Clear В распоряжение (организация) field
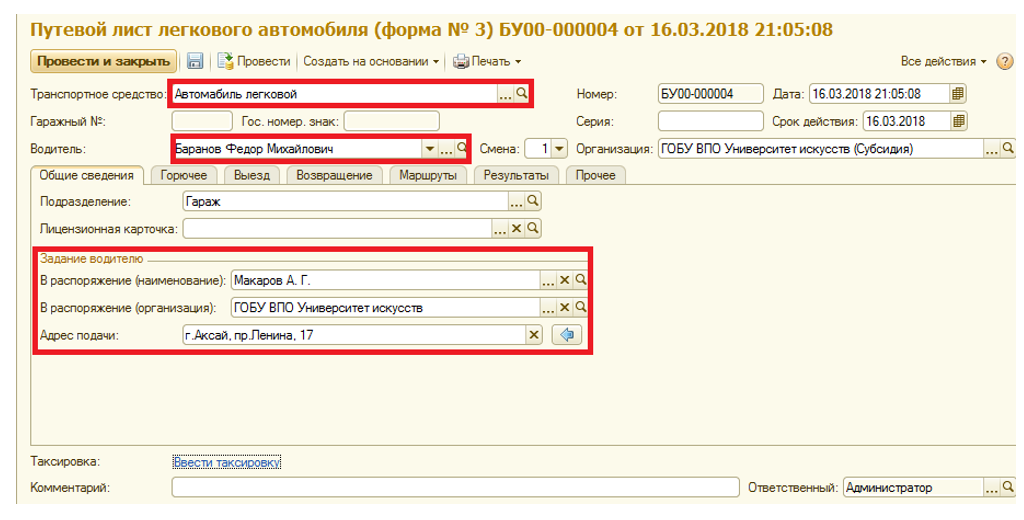This screenshot has height=520, width=1024. (x=564, y=308)
